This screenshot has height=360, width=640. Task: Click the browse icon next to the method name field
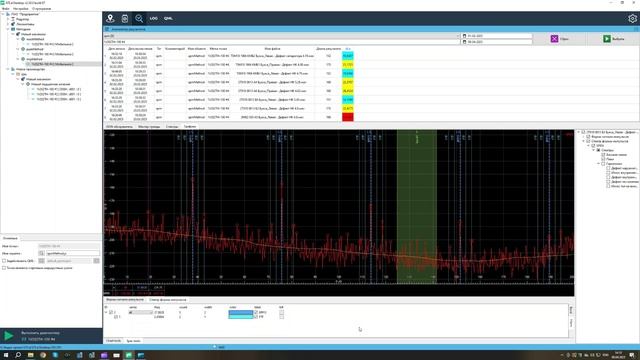[x=41, y=253]
